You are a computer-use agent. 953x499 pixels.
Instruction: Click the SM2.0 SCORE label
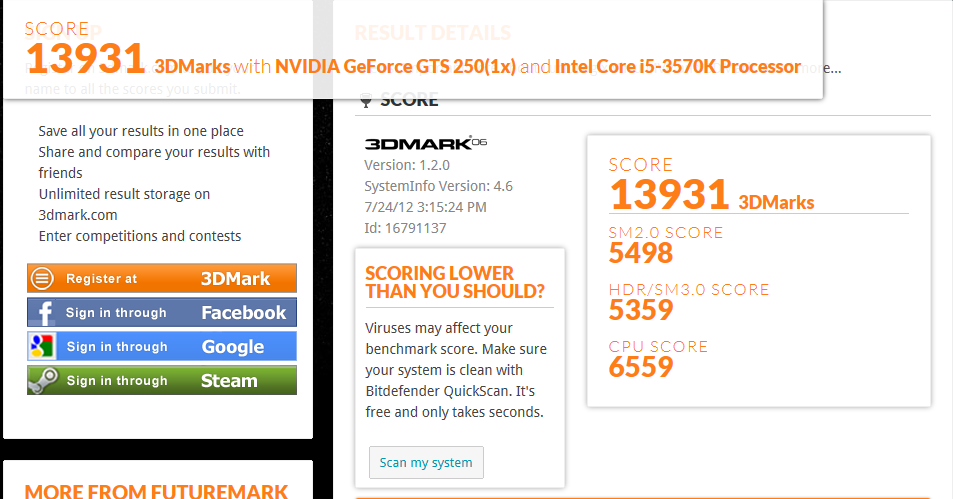point(666,233)
